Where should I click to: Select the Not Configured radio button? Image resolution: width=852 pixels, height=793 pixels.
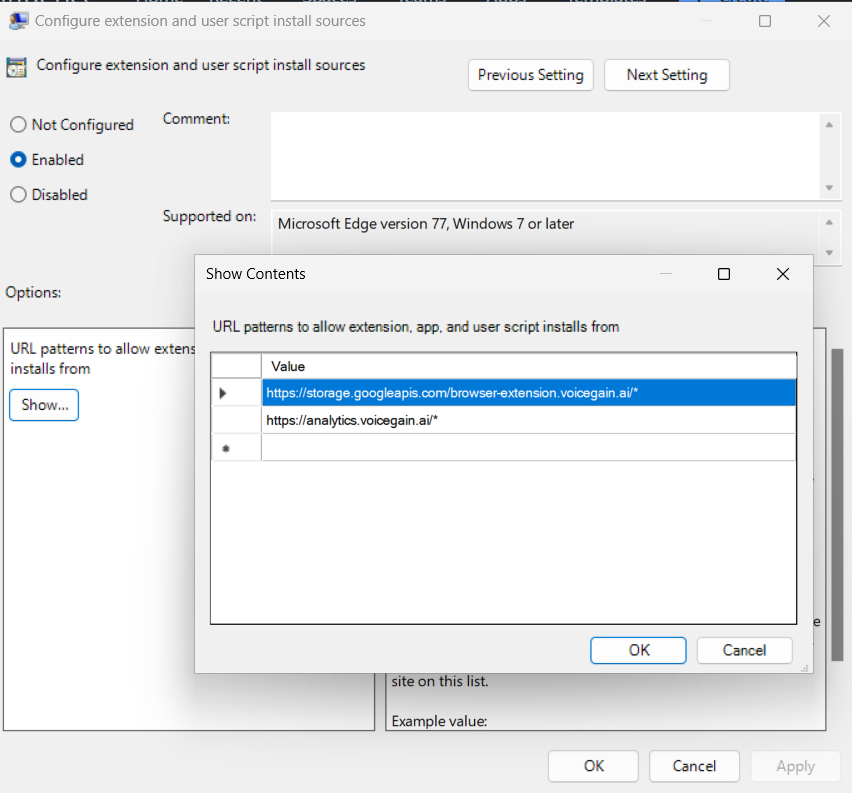coord(17,124)
